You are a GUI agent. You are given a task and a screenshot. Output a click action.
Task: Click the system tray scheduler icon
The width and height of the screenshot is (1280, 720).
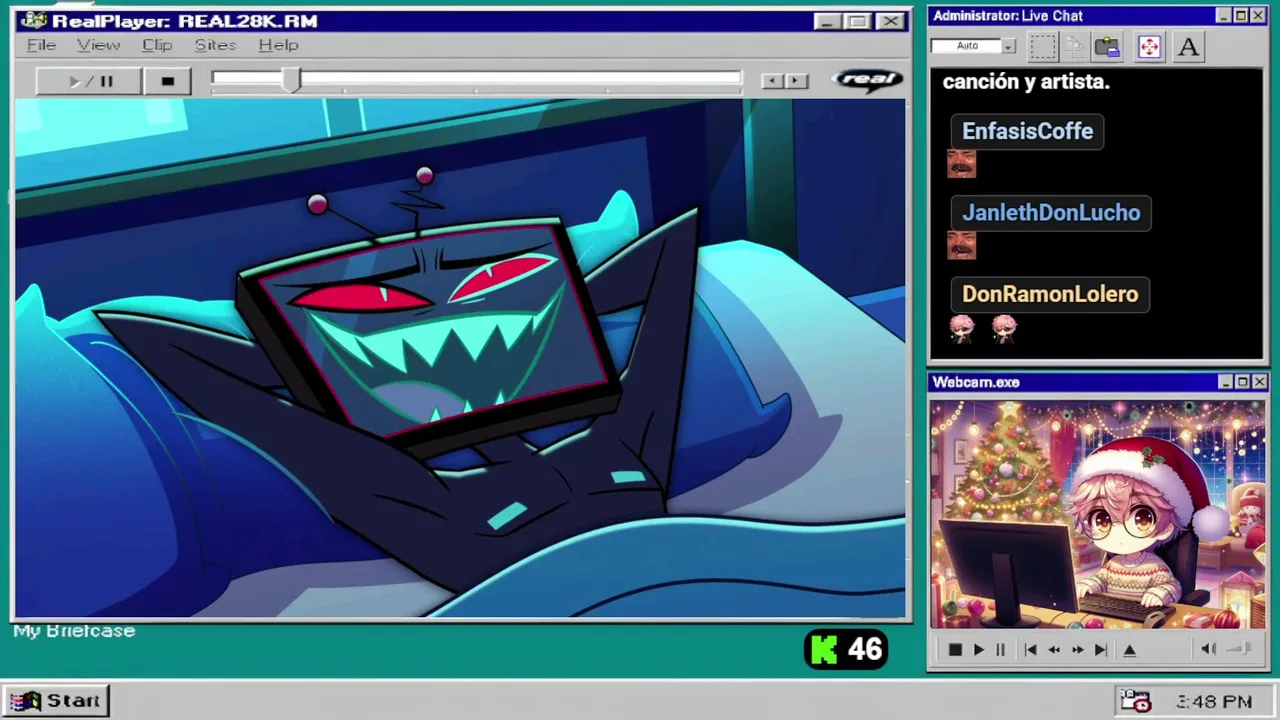(1135, 701)
